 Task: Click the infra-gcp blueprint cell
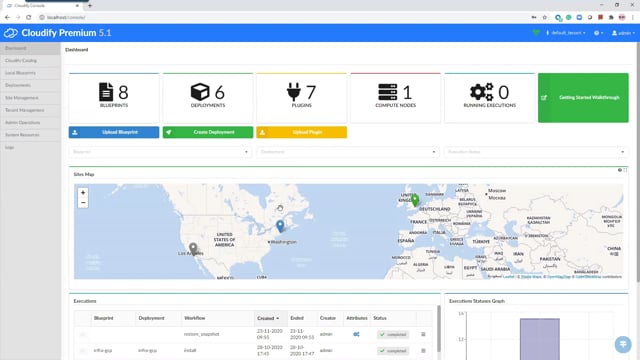pyautogui.click(x=103, y=351)
